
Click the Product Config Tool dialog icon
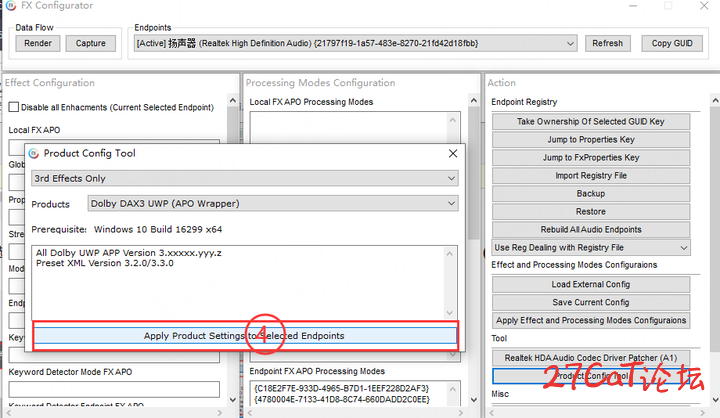[x=34, y=153]
